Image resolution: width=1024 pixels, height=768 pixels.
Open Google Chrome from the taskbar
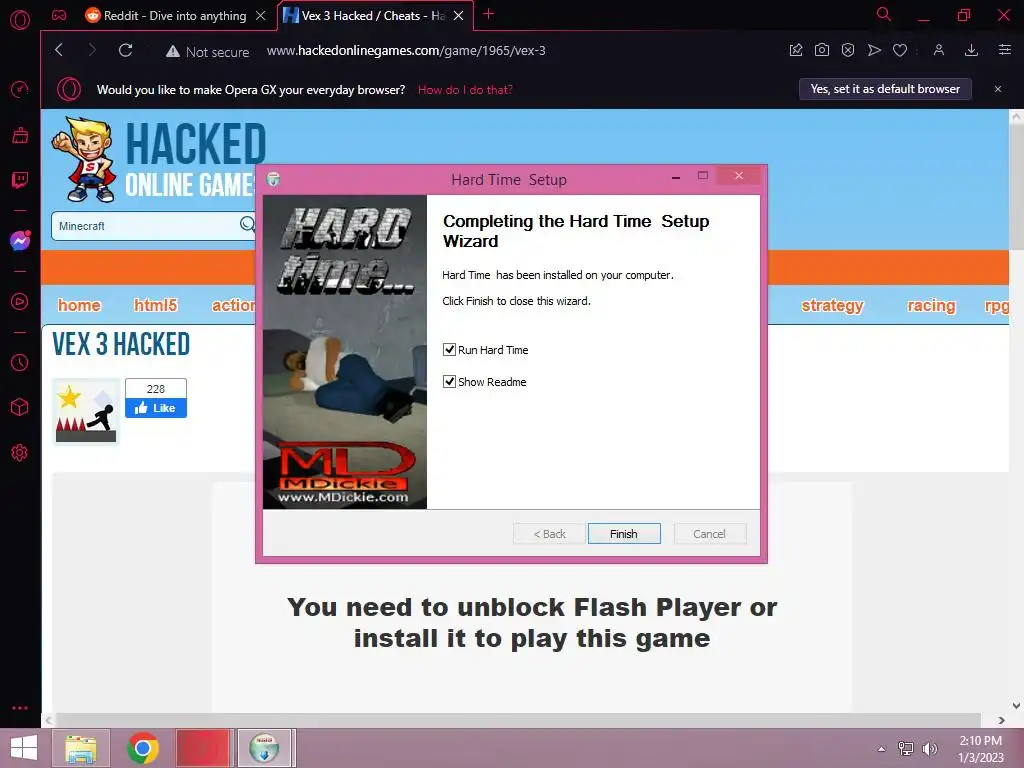click(143, 748)
